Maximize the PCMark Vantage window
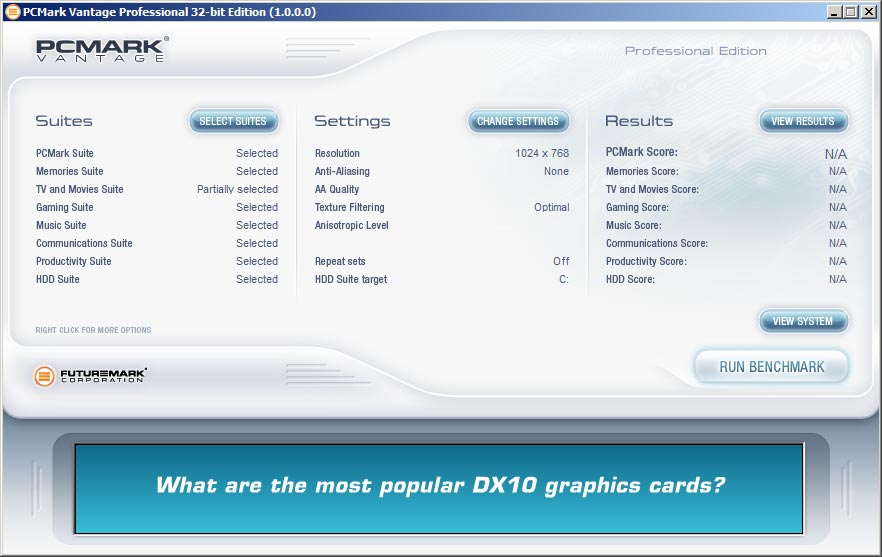The image size is (882, 557). [850, 12]
